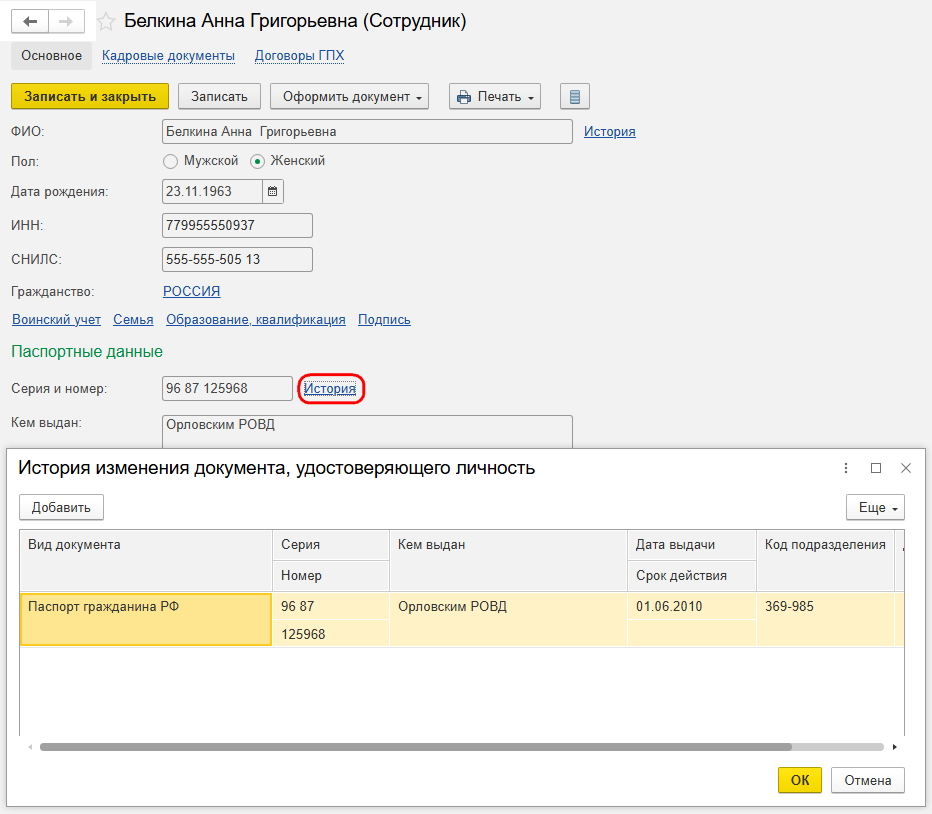Open the Воинский учет link
This screenshot has width=932, height=814.
pos(56,320)
